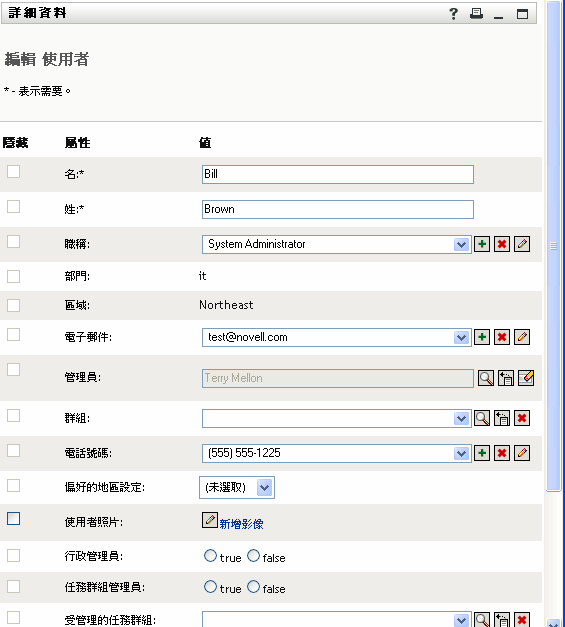Click the scrollbar down arrow
The width and height of the screenshot is (565, 627).
point(553,623)
